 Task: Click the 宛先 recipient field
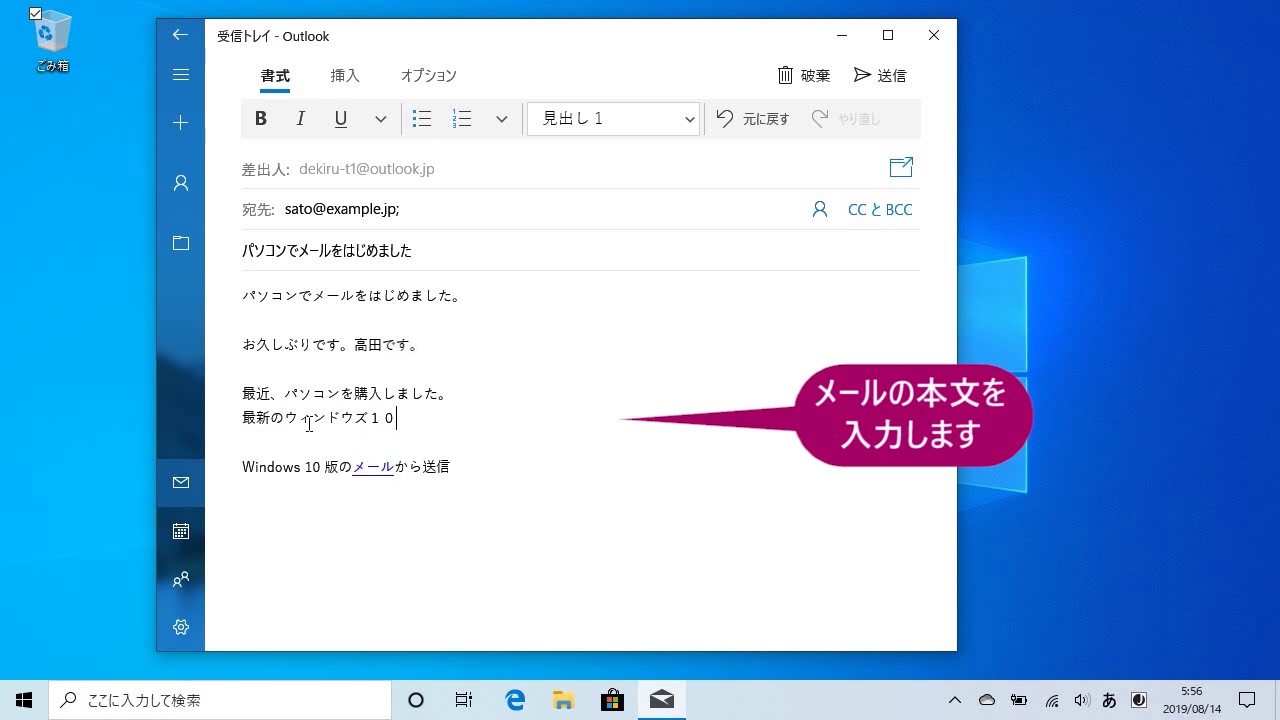point(540,210)
